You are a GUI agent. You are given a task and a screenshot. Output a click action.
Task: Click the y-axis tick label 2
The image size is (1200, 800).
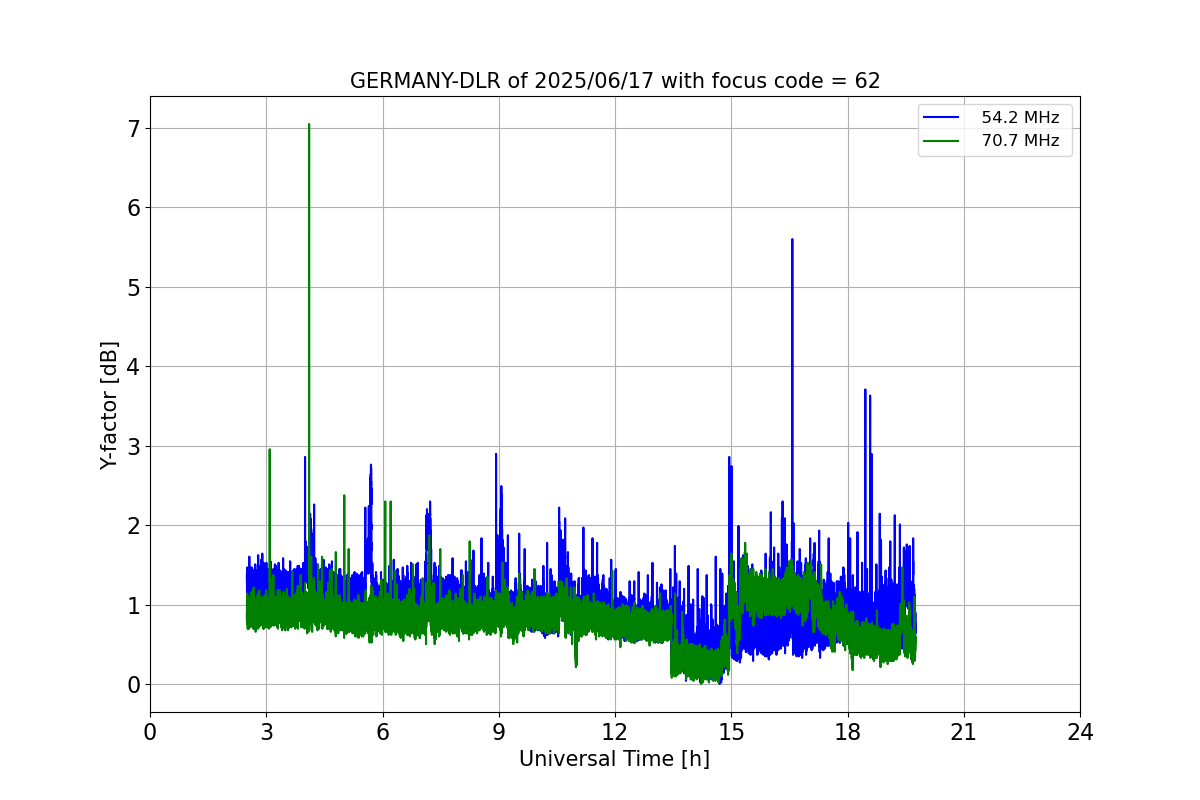point(134,526)
